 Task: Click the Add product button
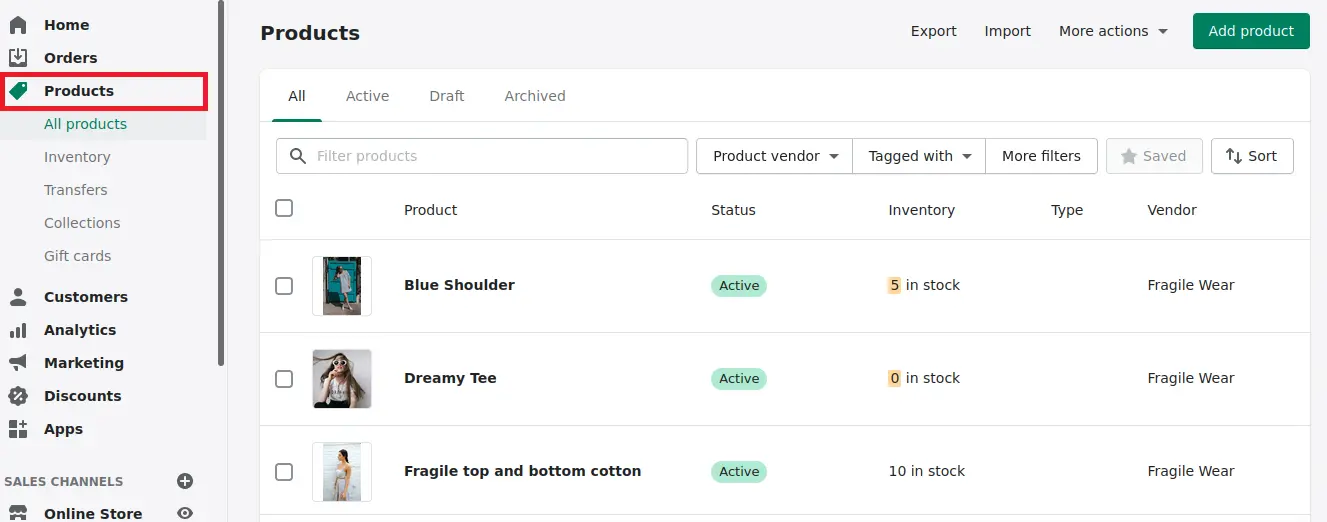click(1251, 31)
